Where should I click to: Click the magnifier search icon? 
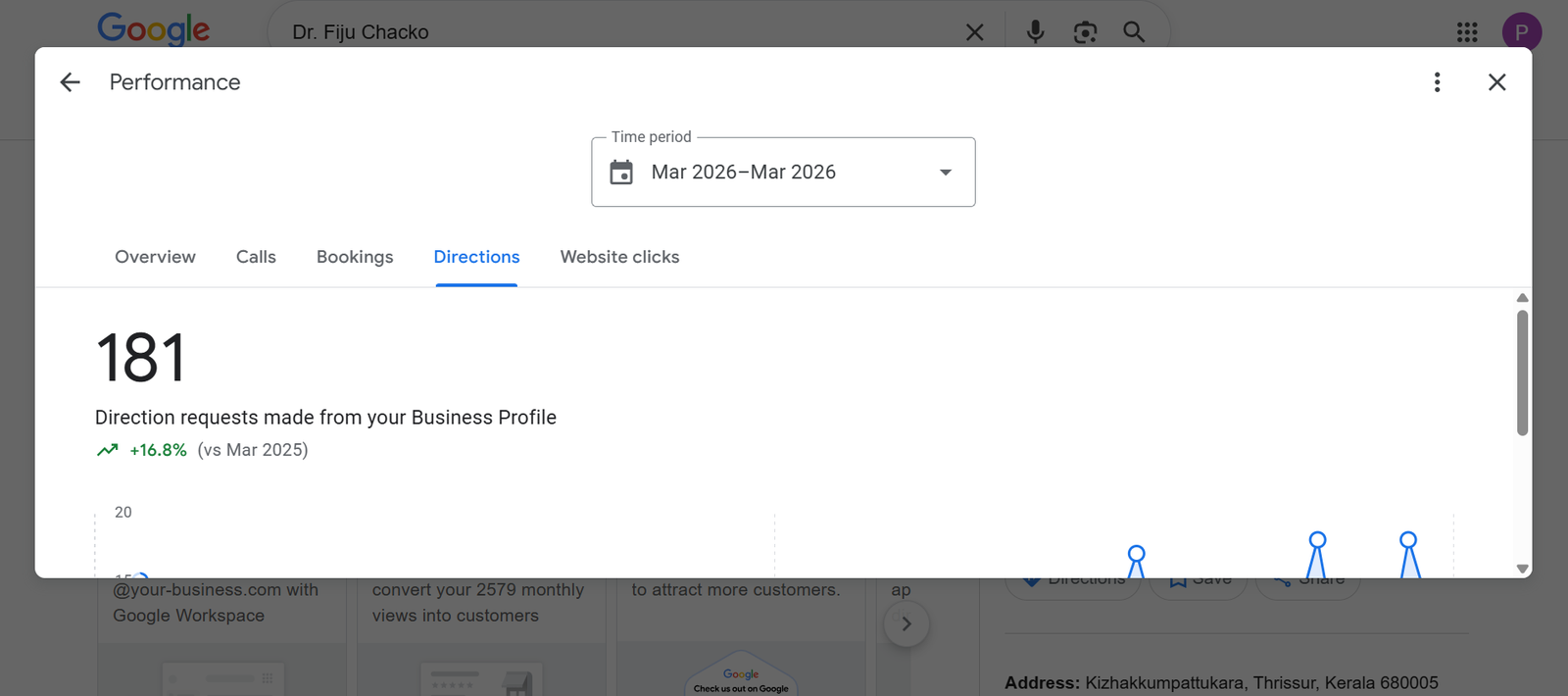1134,32
